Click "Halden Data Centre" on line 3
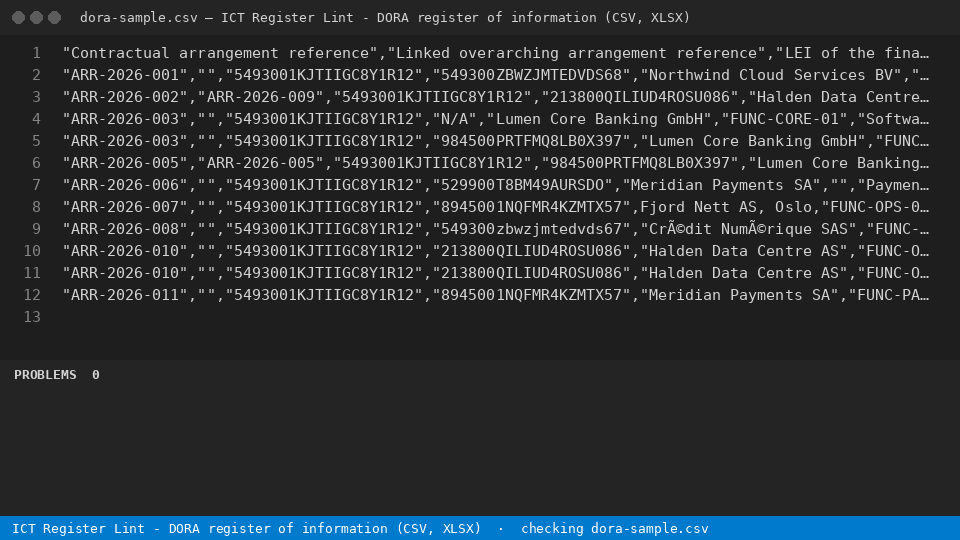Screen dimensions: 960x540 tap(839, 97)
